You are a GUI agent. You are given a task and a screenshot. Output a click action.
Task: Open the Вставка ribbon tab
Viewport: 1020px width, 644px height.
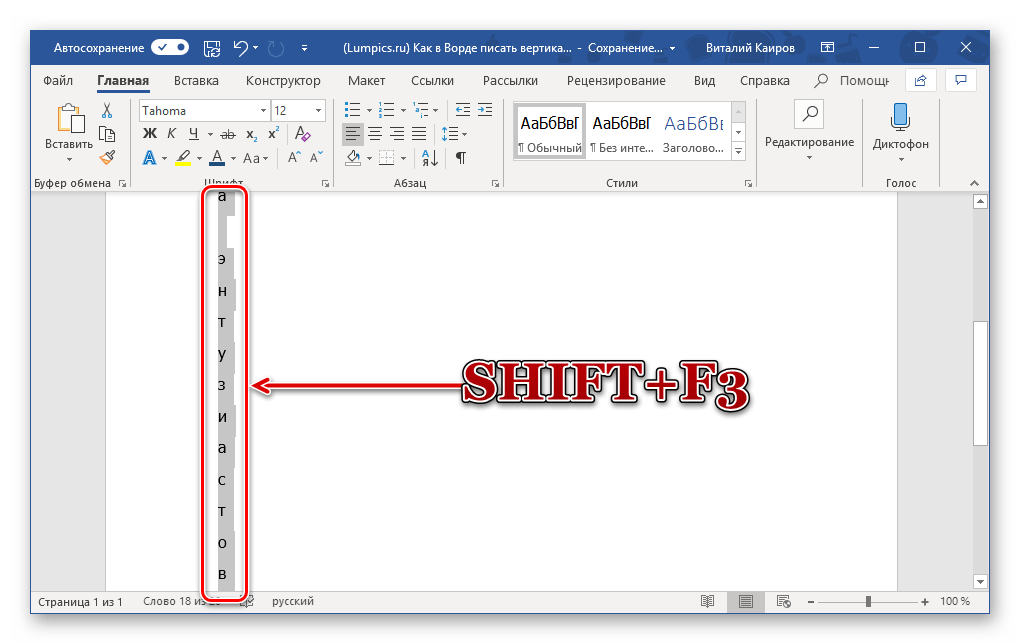[196, 81]
